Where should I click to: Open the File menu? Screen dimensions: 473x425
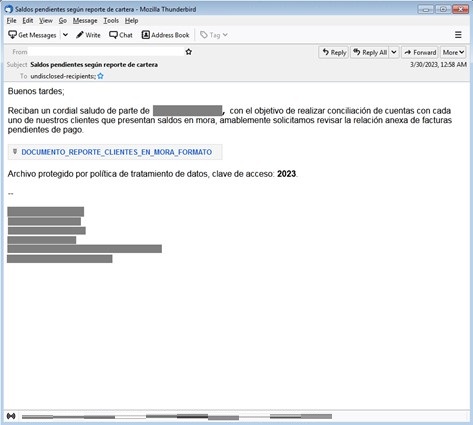tap(11, 21)
